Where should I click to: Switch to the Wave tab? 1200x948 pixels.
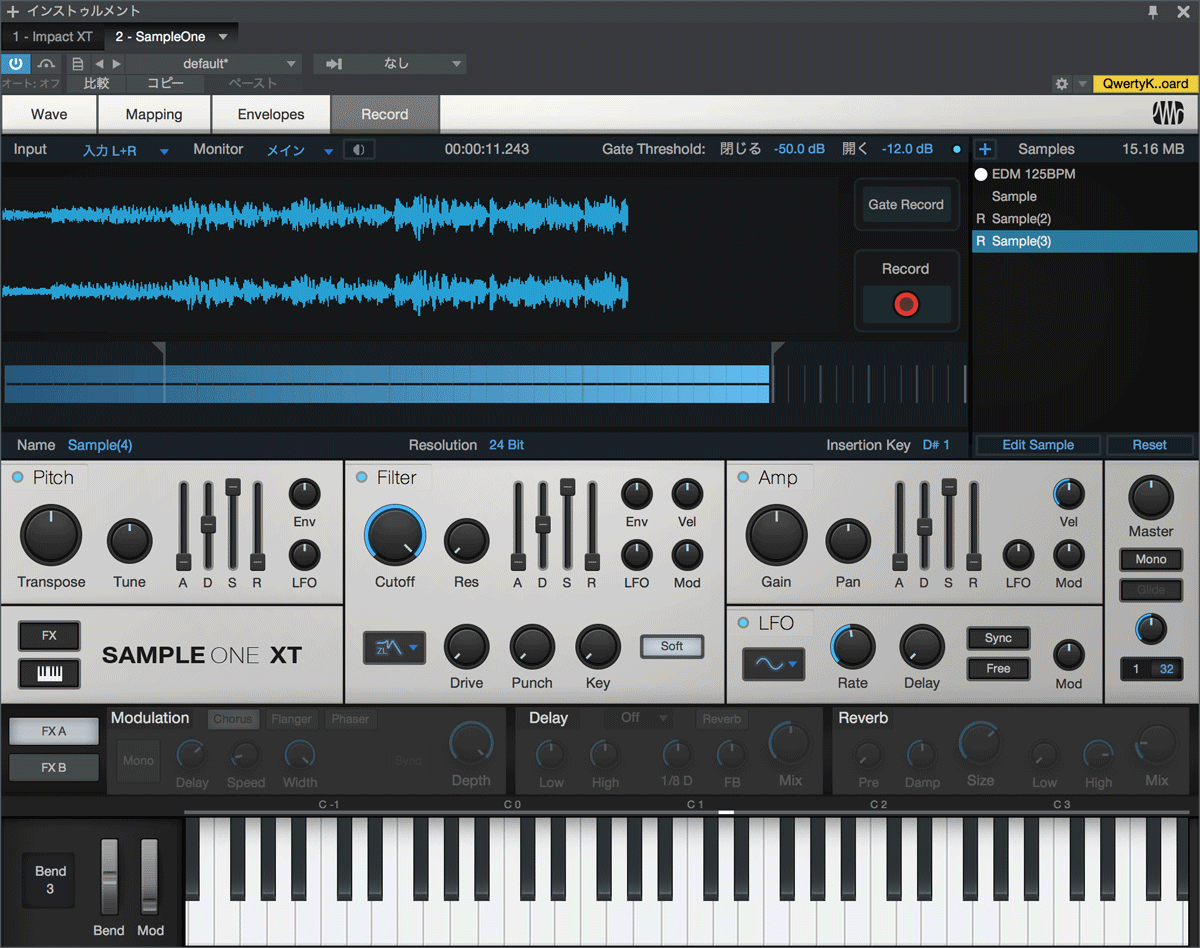click(49, 114)
